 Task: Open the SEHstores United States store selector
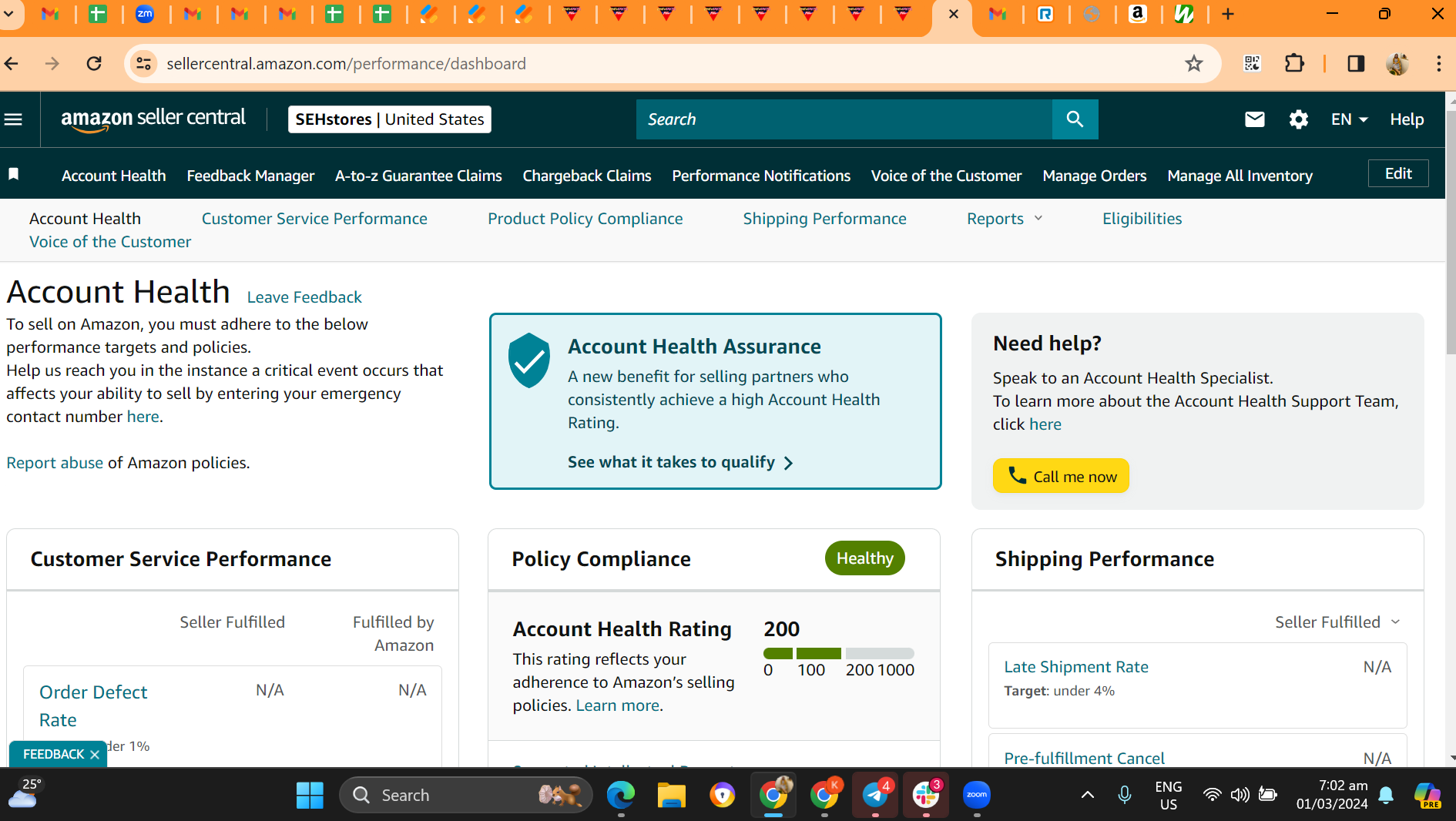(x=390, y=119)
